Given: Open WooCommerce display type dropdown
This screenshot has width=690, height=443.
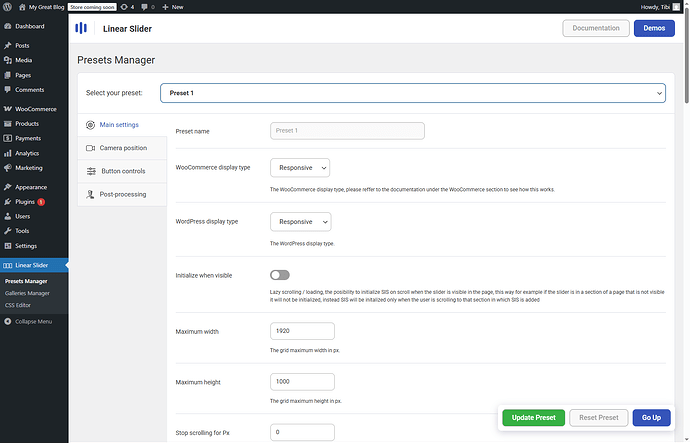Looking at the screenshot, I should coord(300,168).
